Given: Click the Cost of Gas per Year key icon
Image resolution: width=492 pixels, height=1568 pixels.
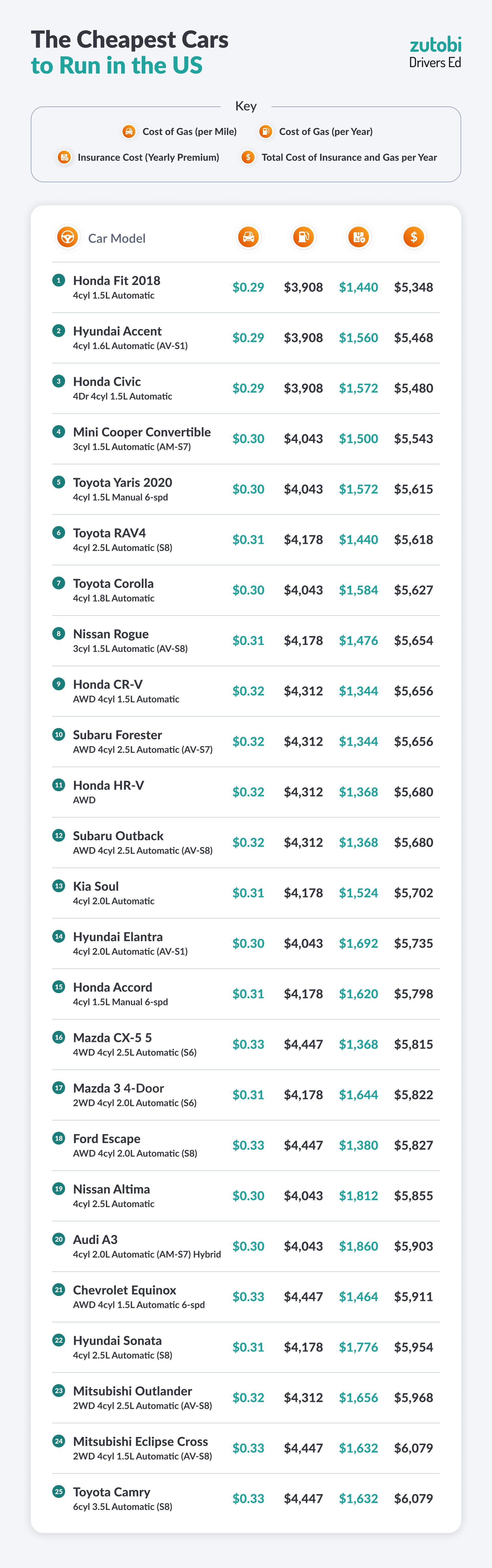Looking at the screenshot, I should (265, 131).
